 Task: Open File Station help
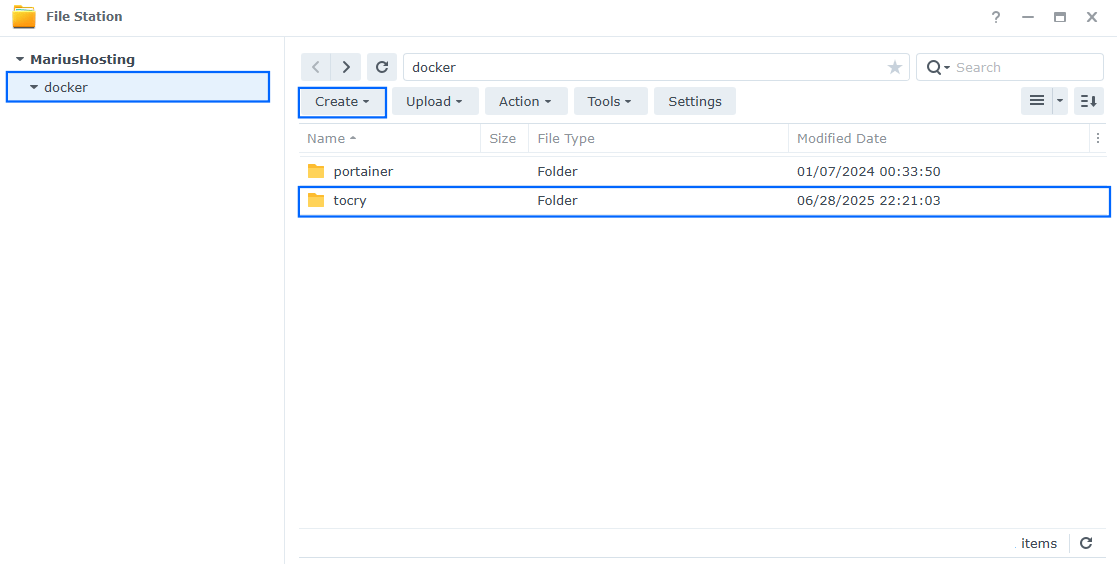(x=996, y=17)
